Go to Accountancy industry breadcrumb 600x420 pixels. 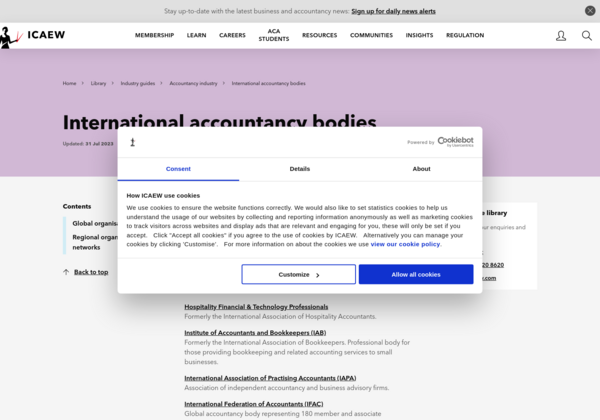(x=193, y=83)
